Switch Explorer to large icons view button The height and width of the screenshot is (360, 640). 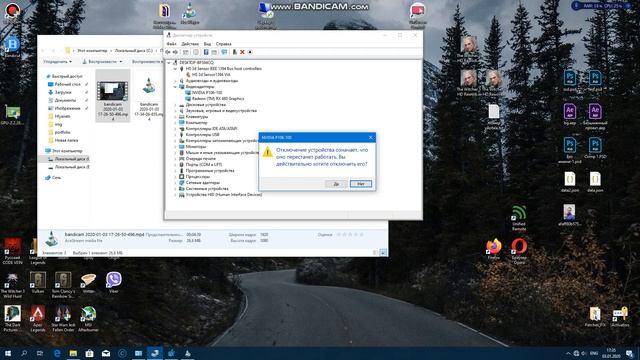click(x=382, y=253)
